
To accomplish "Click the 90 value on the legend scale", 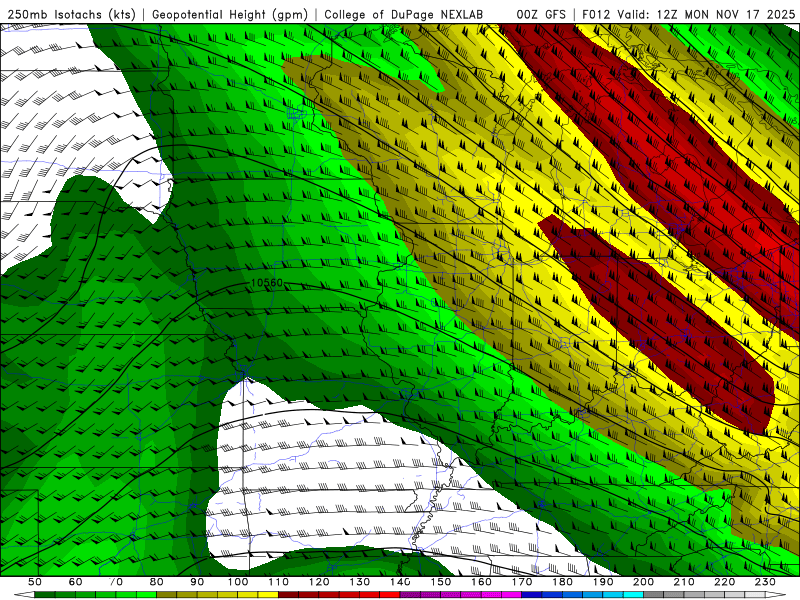I will pyautogui.click(x=197, y=582).
